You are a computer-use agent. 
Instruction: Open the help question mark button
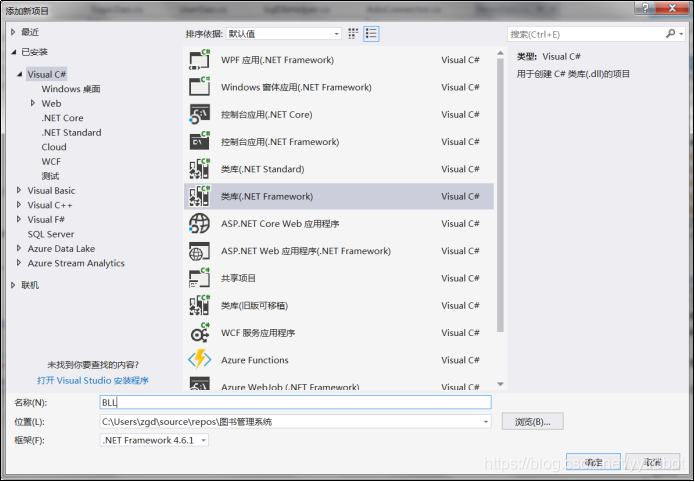point(645,8)
